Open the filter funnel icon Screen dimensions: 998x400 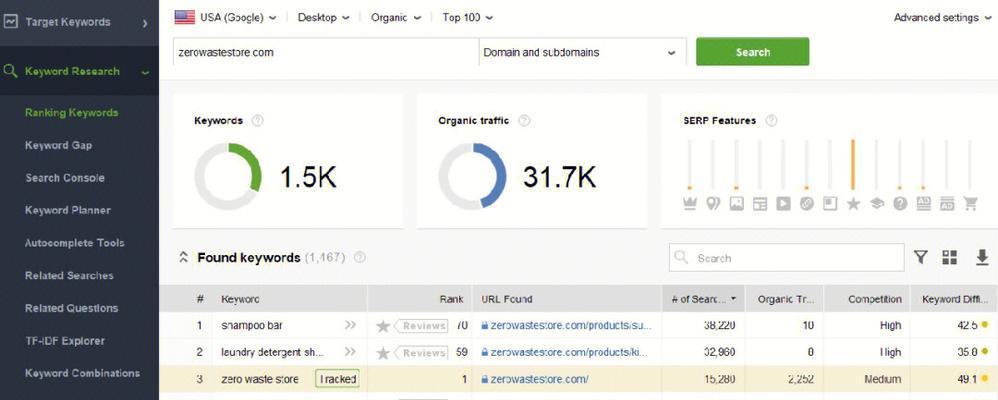click(920, 257)
